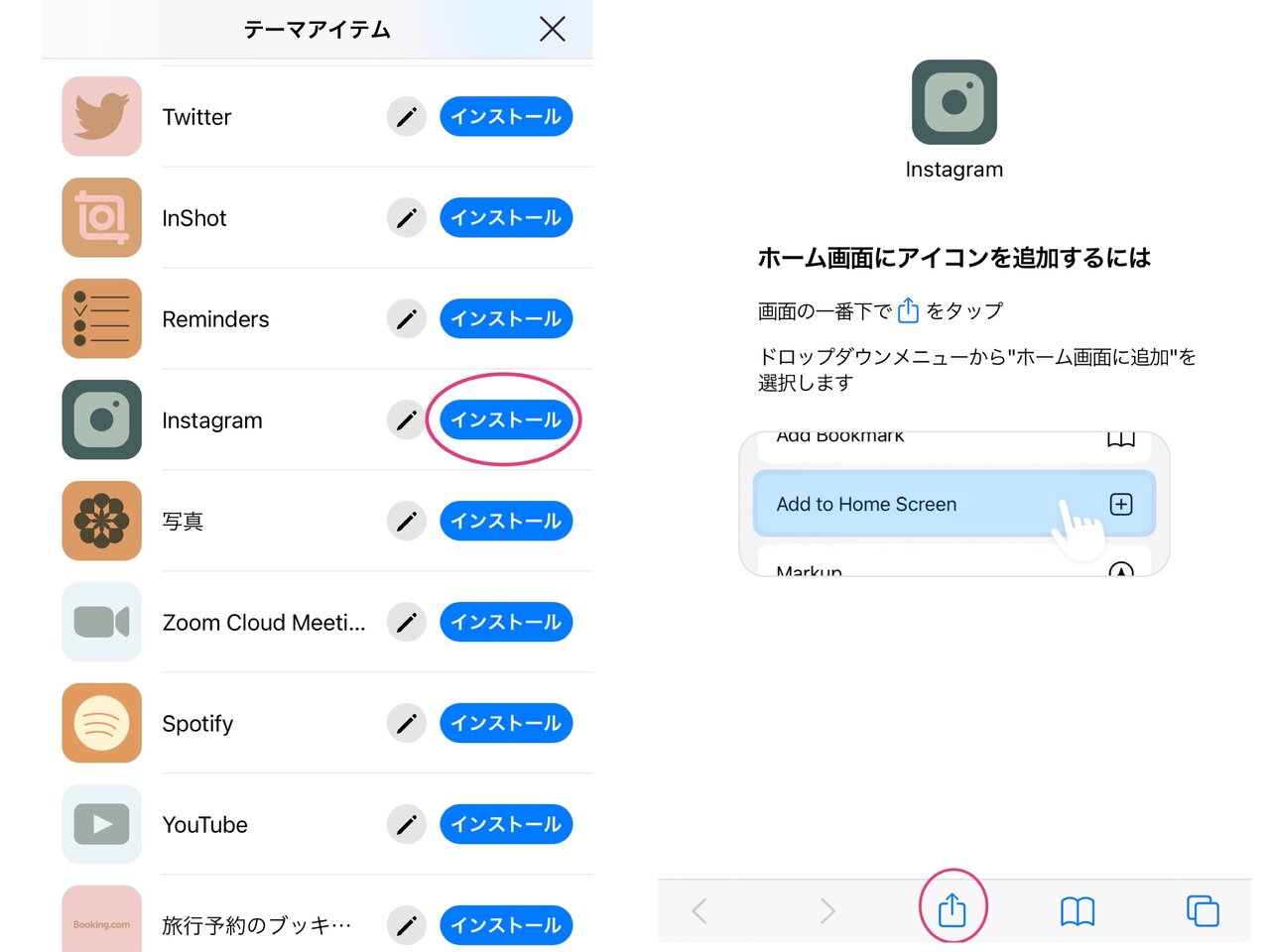
Task: Select the YouTube label text
Action: (x=205, y=825)
